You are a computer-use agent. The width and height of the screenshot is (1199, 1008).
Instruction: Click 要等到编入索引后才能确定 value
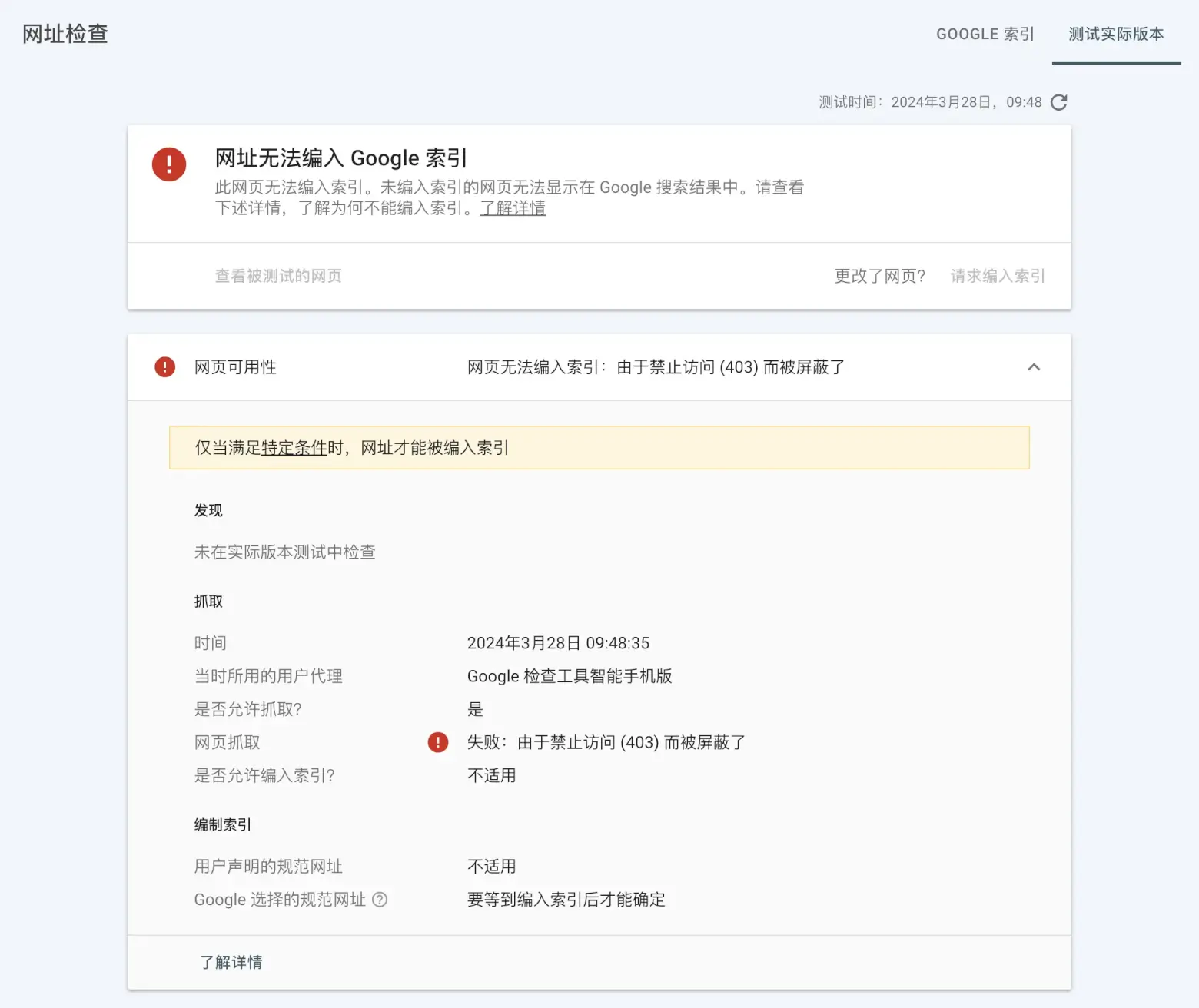(566, 900)
